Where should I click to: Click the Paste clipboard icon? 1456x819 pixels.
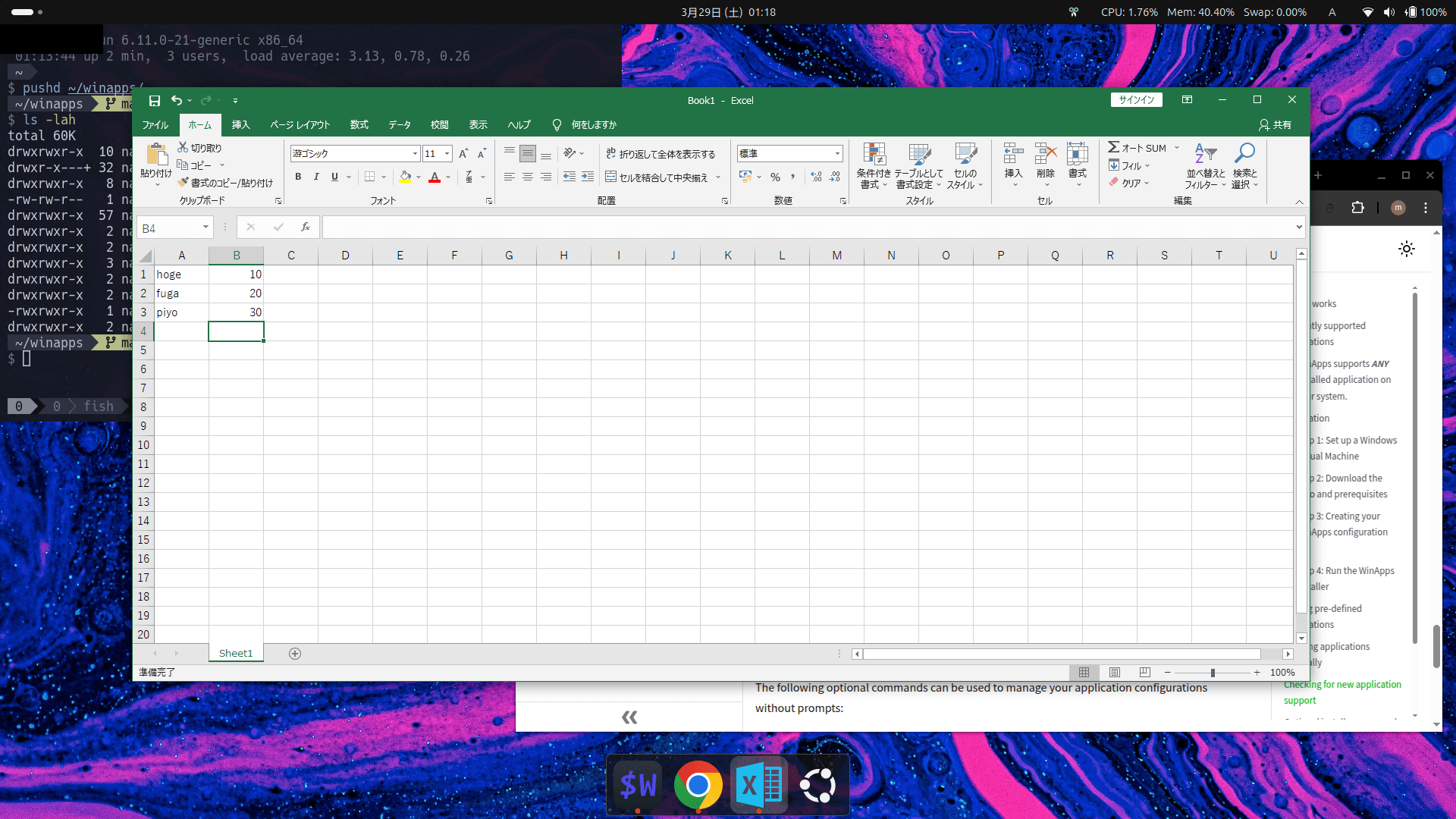click(x=156, y=155)
